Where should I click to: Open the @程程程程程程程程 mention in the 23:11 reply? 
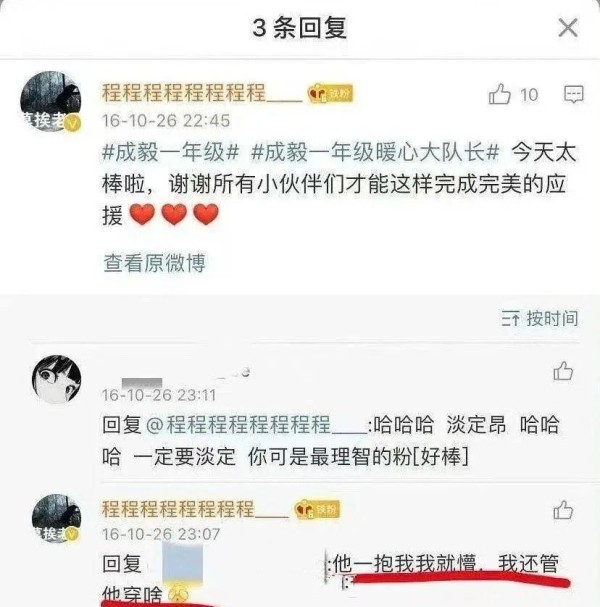[257, 425]
